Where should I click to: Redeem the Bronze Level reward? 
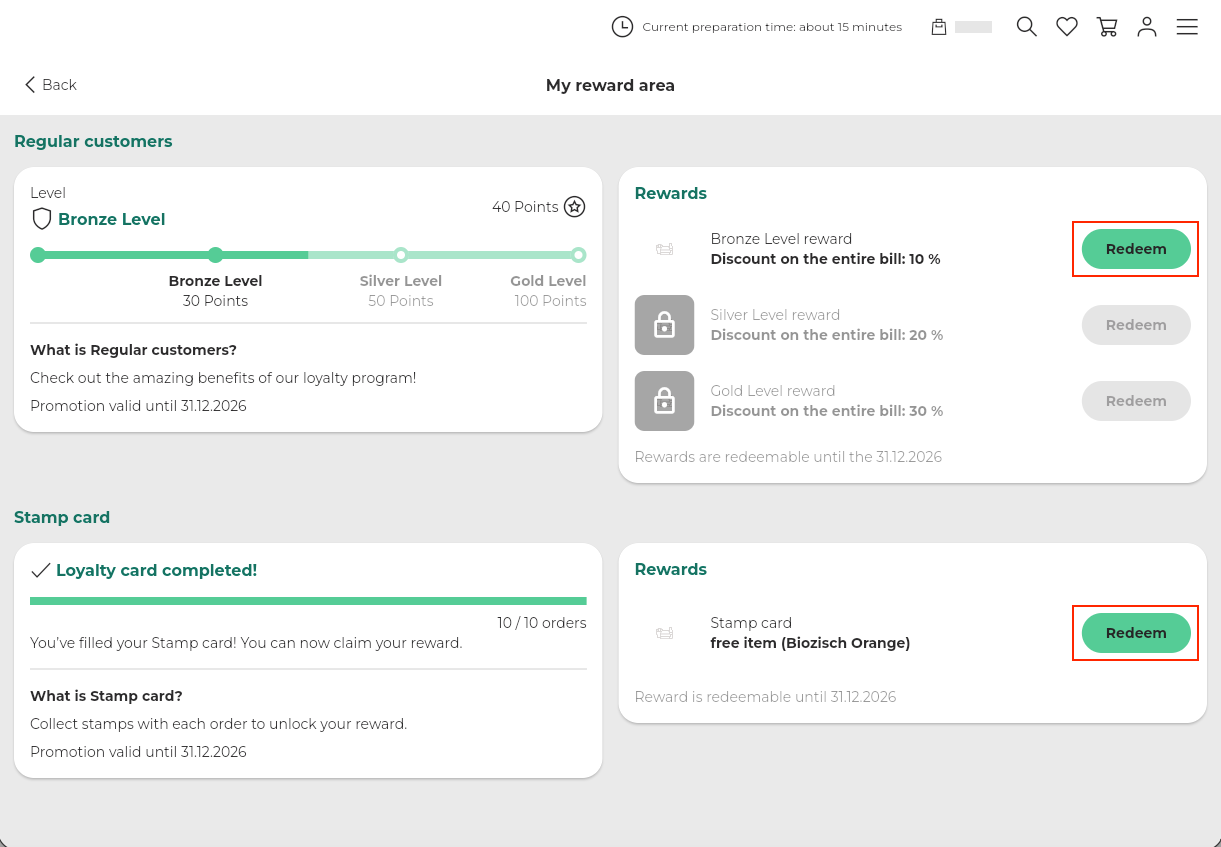click(x=1136, y=249)
